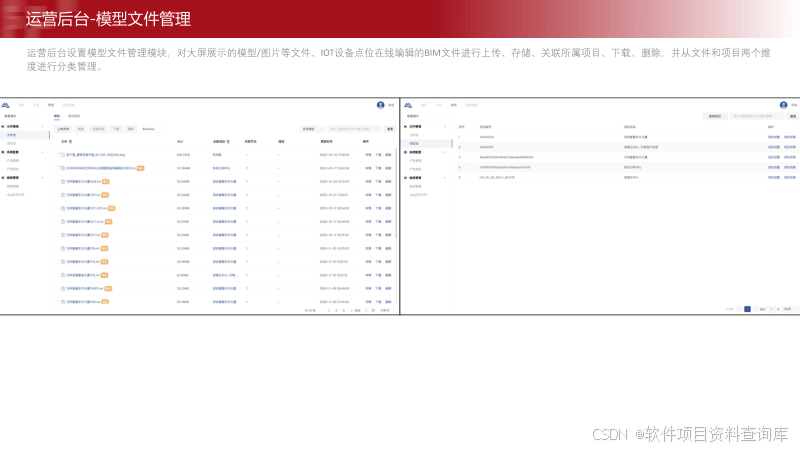Collapse the 系统配置 group chevron in left sidebar

(x=42, y=152)
